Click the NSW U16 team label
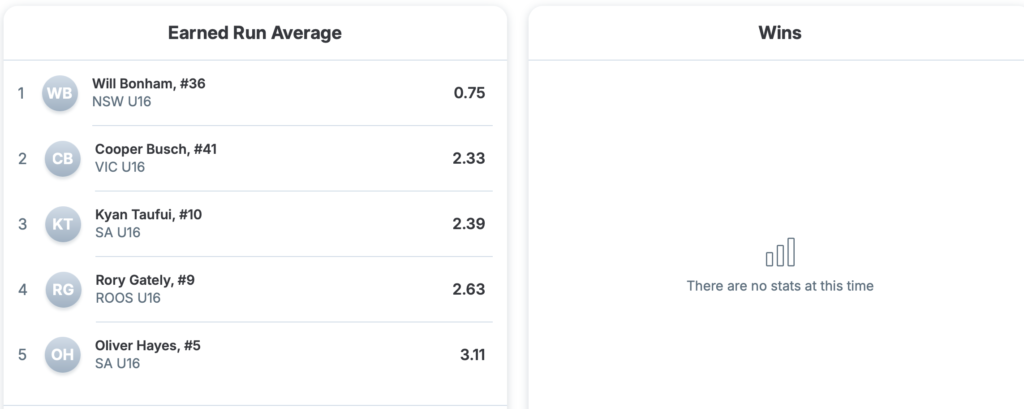Image resolution: width=1024 pixels, height=409 pixels. pos(122,102)
